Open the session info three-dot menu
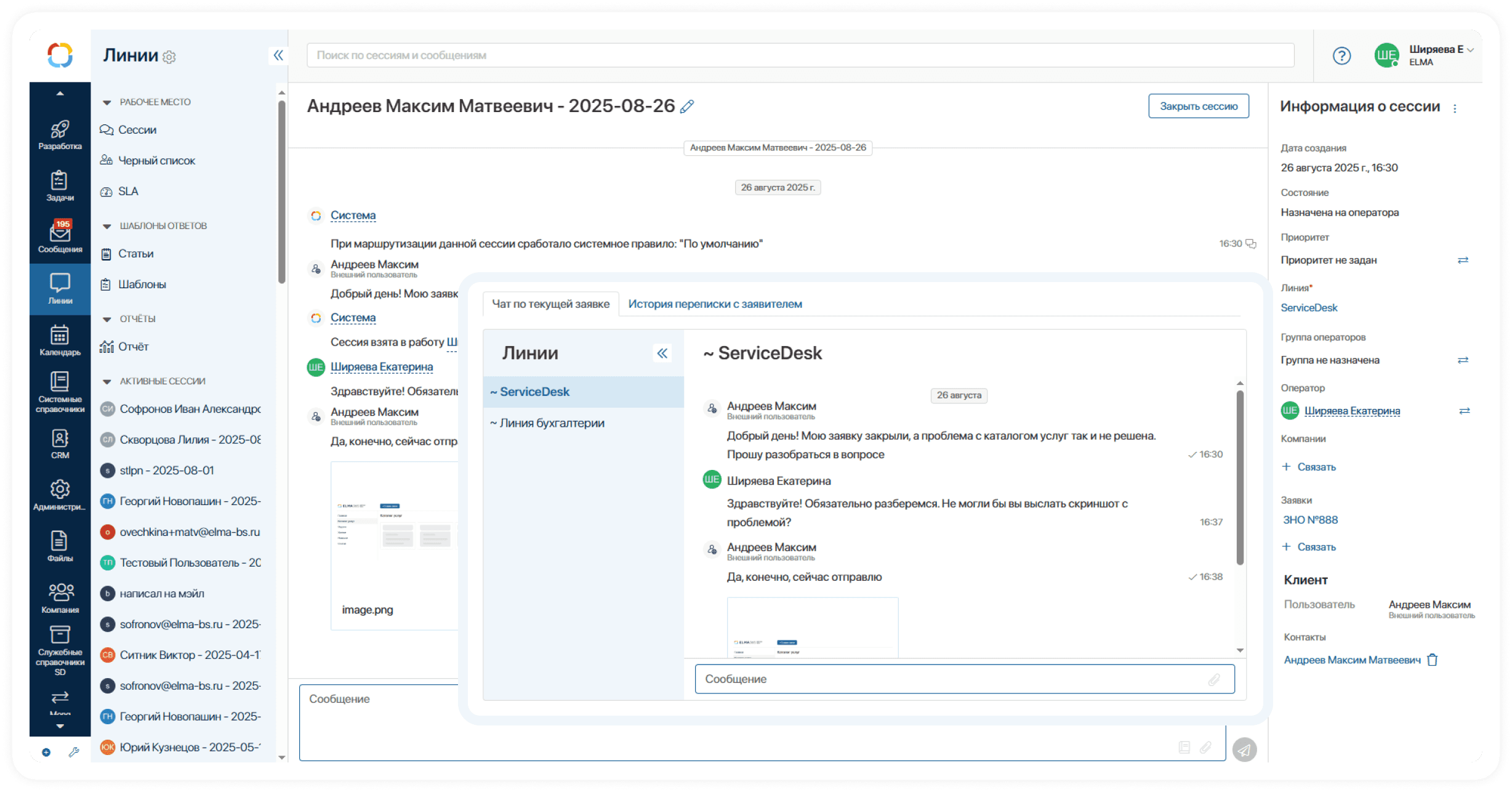 [1455, 108]
